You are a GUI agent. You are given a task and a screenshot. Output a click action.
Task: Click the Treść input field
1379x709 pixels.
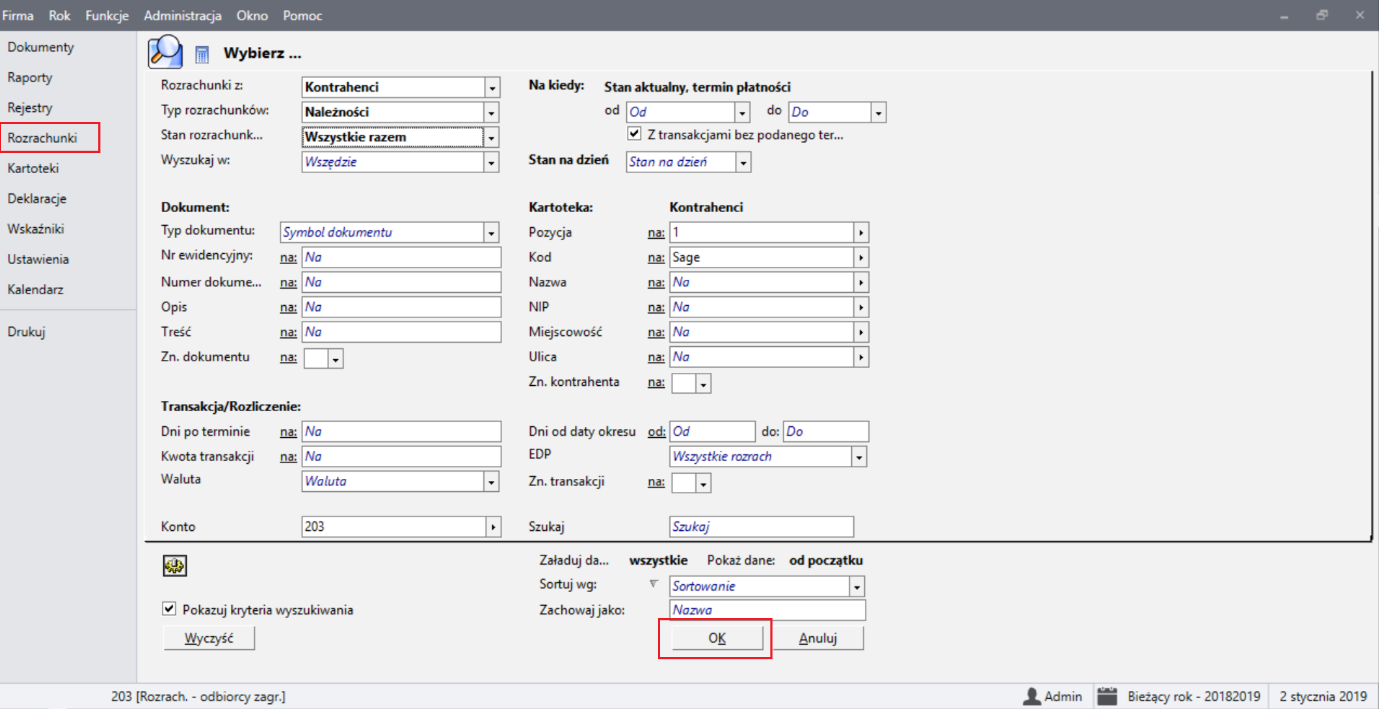coord(401,332)
